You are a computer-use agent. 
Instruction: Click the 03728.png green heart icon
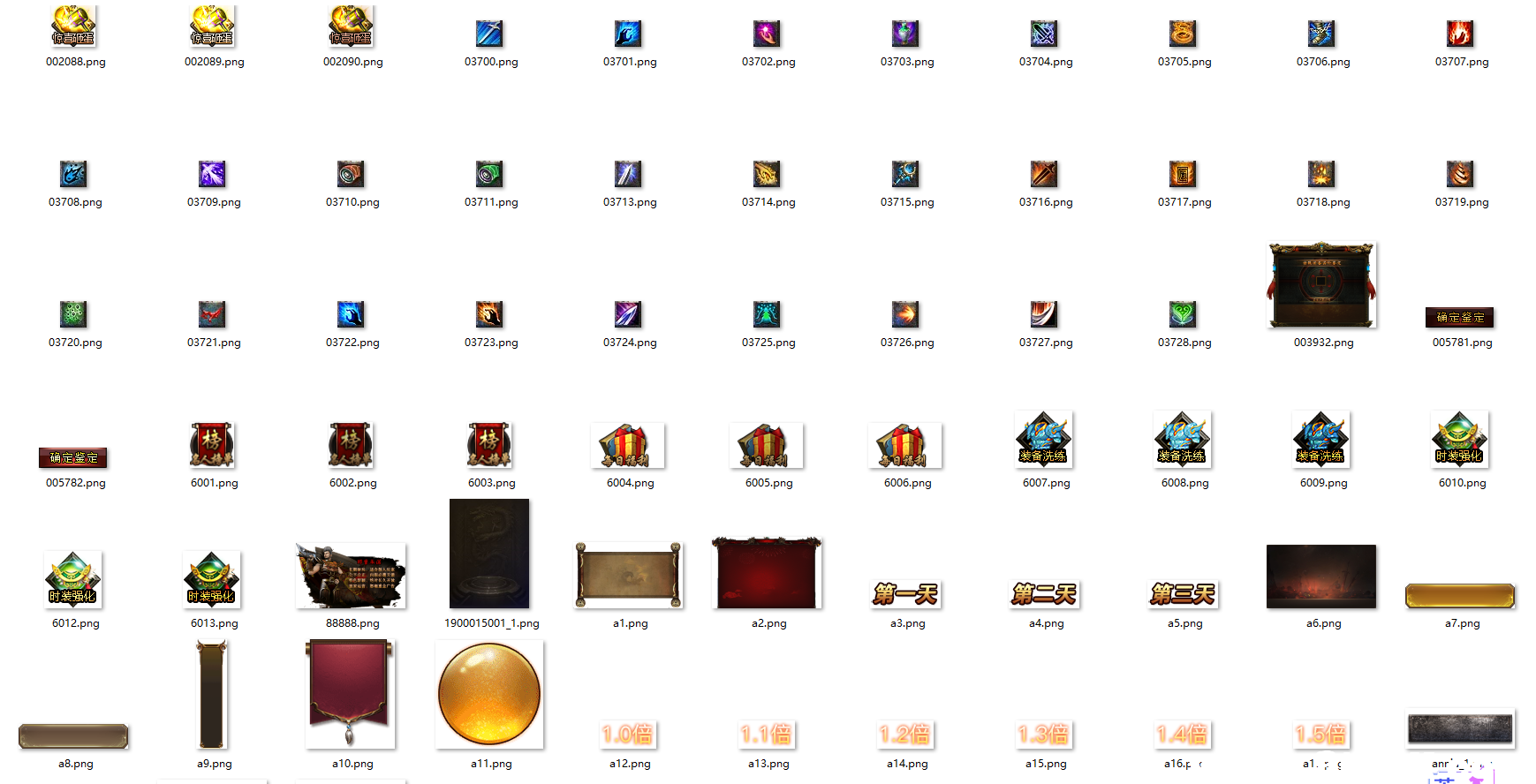click(1183, 314)
